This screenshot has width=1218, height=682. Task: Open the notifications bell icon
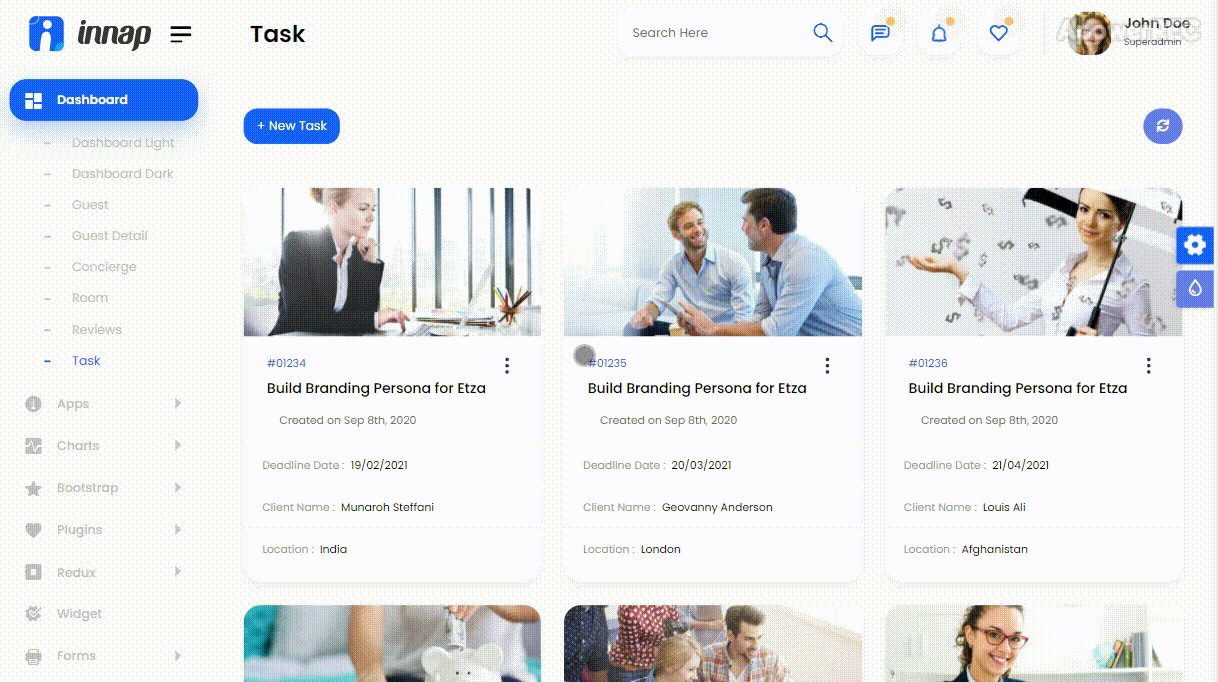pyautogui.click(x=939, y=33)
